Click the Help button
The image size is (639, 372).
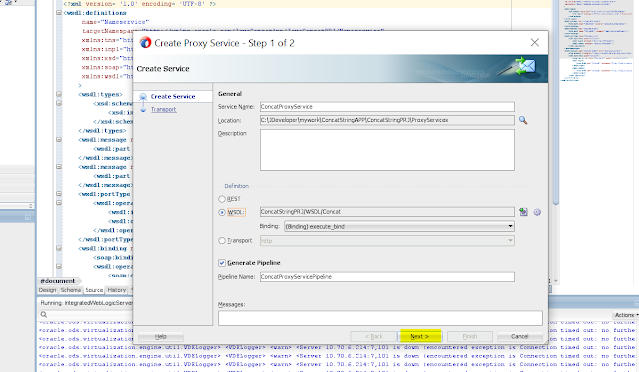point(161,337)
